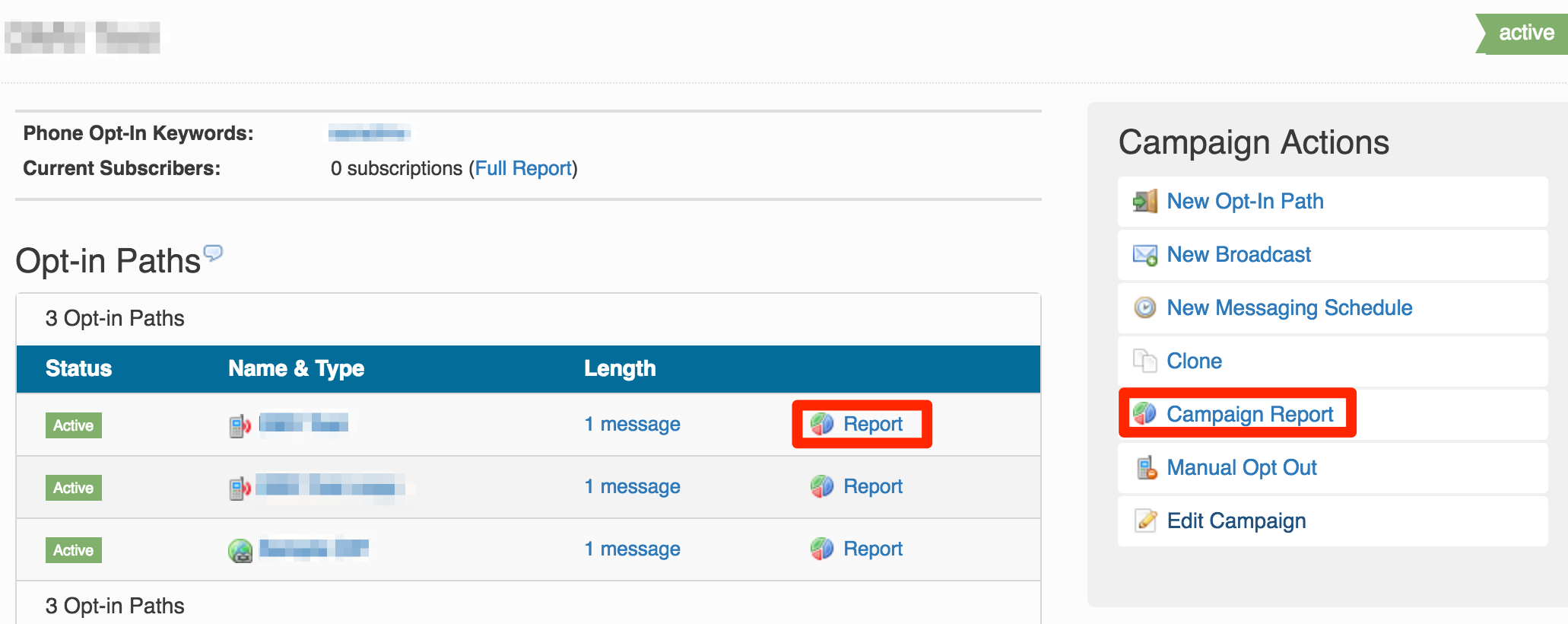Click the Status column header

click(78, 368)
